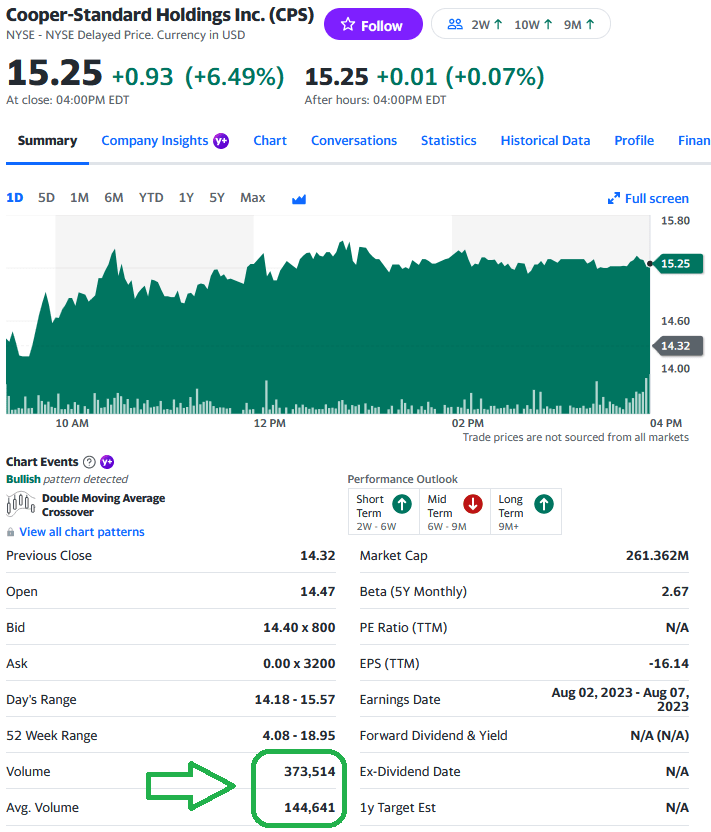Screen dimensions: 711x832
Task: Click the Double Moving Average Crossover pattern icon
Action: click(21, 505)
